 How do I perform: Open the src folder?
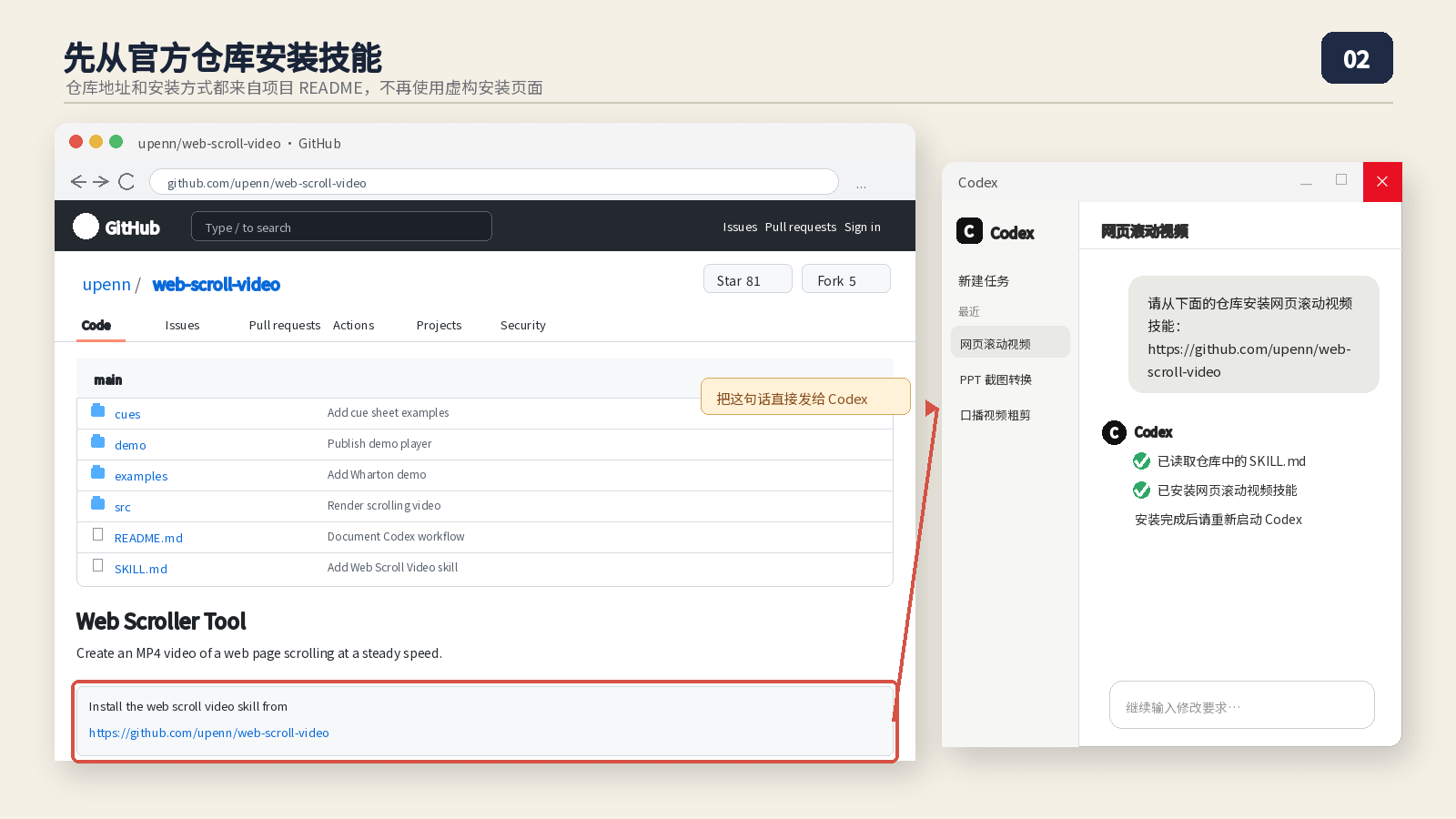pos(123,507)
